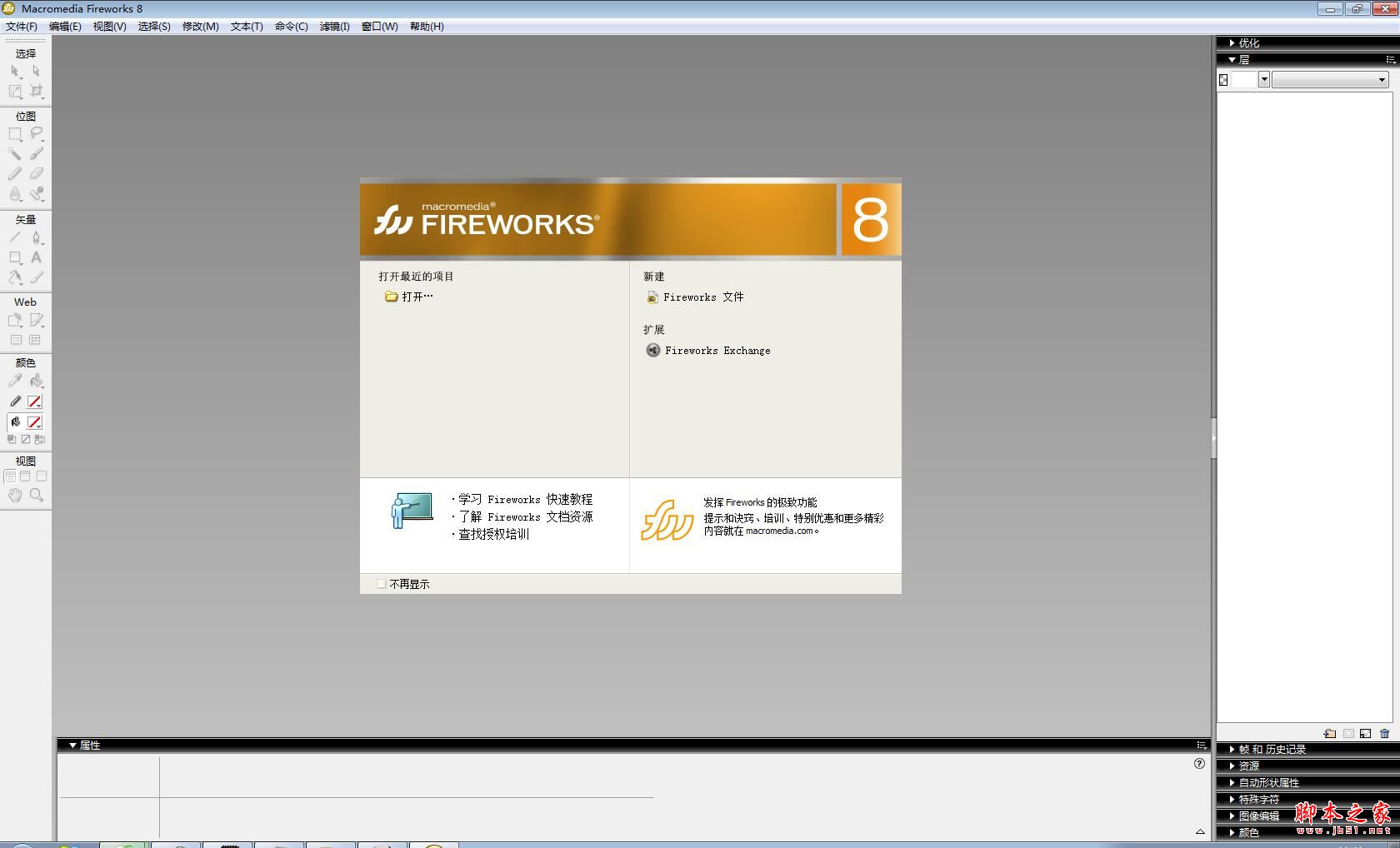Select the Knife tool

pyautogui.click(x=36, y=278)
